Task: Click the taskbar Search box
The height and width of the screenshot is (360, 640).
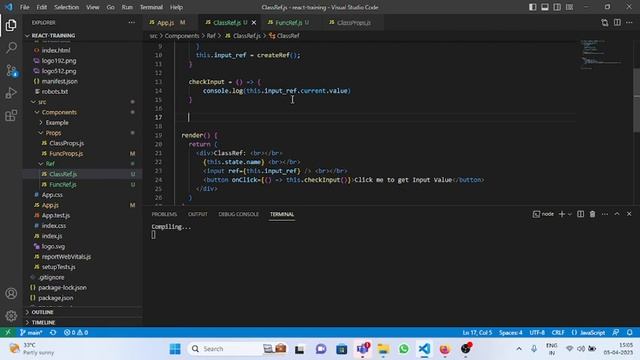Action: 238,349
